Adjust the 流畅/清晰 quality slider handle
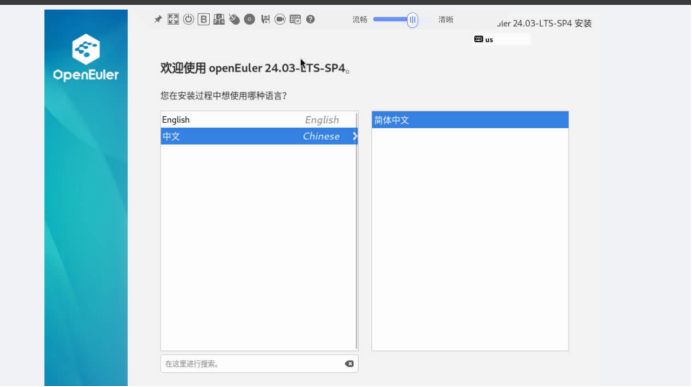Viewport: 692px width, 387px height. click(x=412, y=19)
